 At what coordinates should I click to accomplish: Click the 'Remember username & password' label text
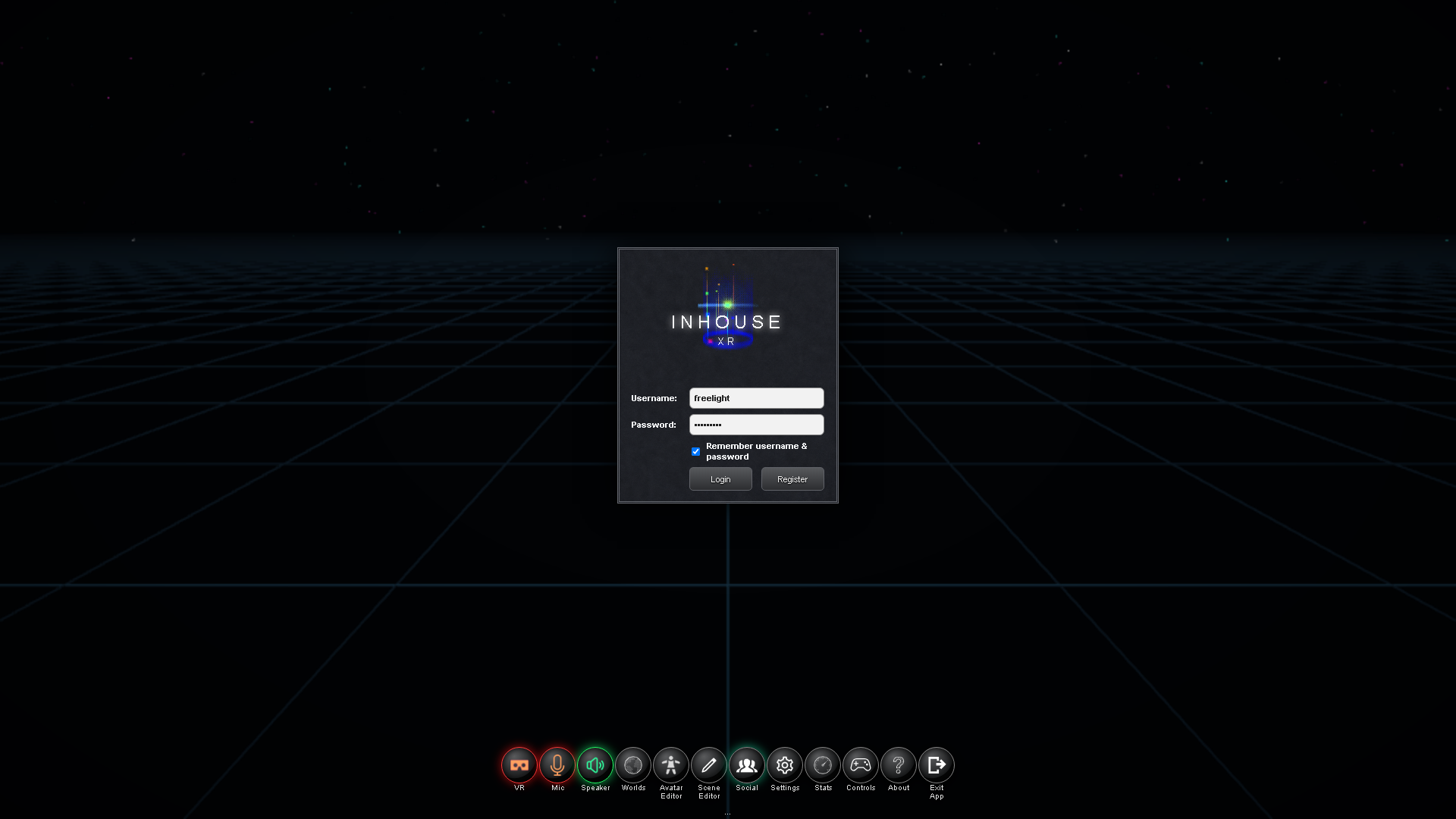tap(756, 451)
